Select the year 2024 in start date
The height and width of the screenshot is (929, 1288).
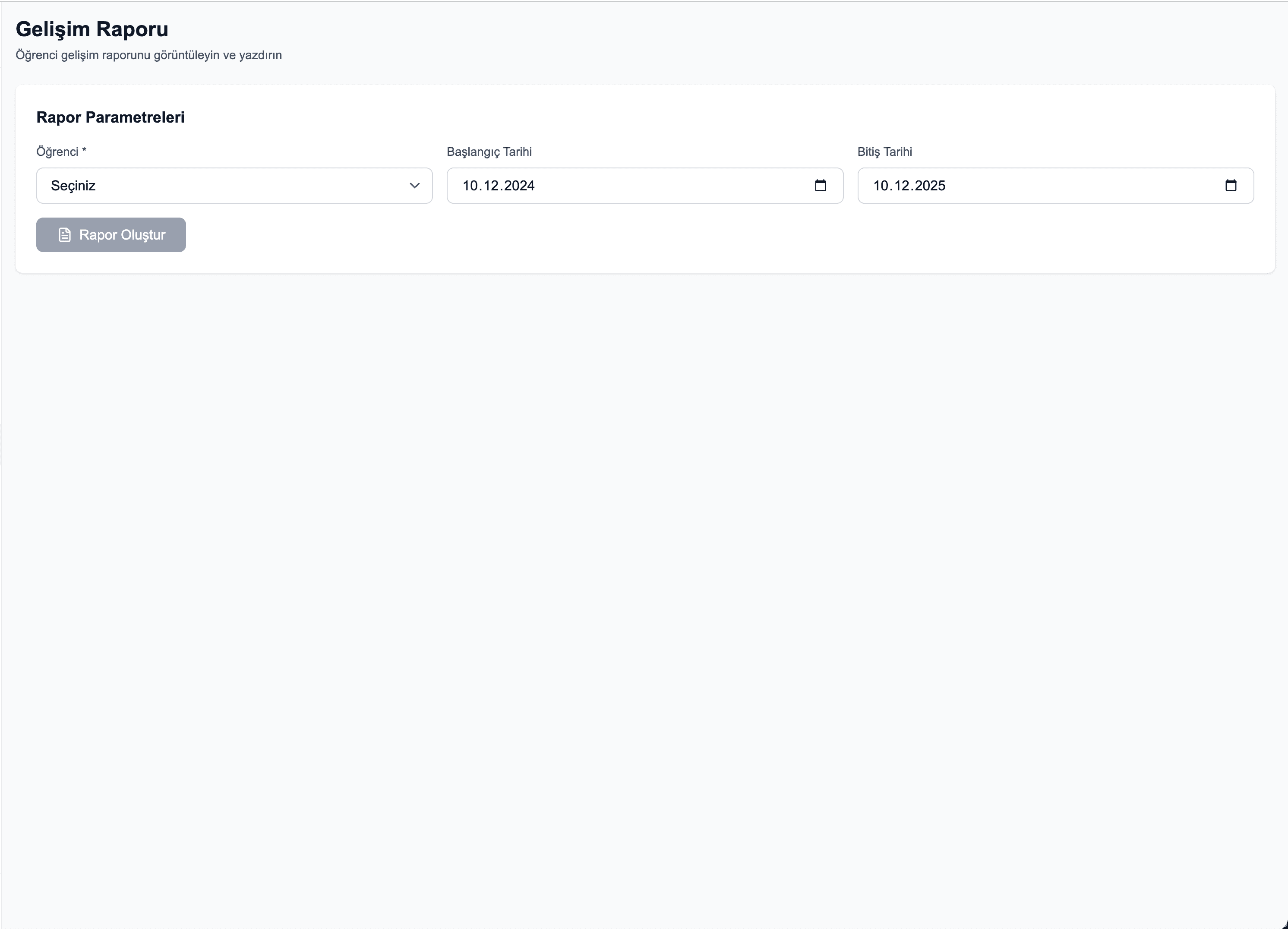point(519,186)
